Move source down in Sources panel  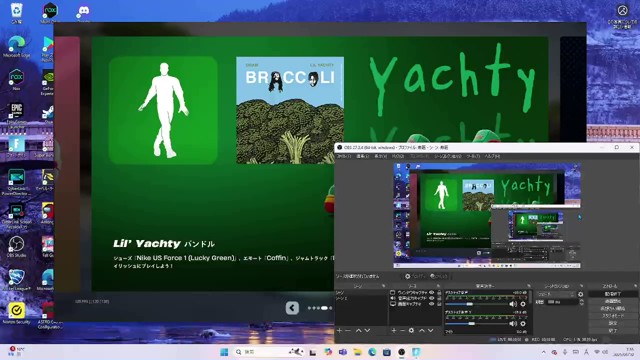431,330
